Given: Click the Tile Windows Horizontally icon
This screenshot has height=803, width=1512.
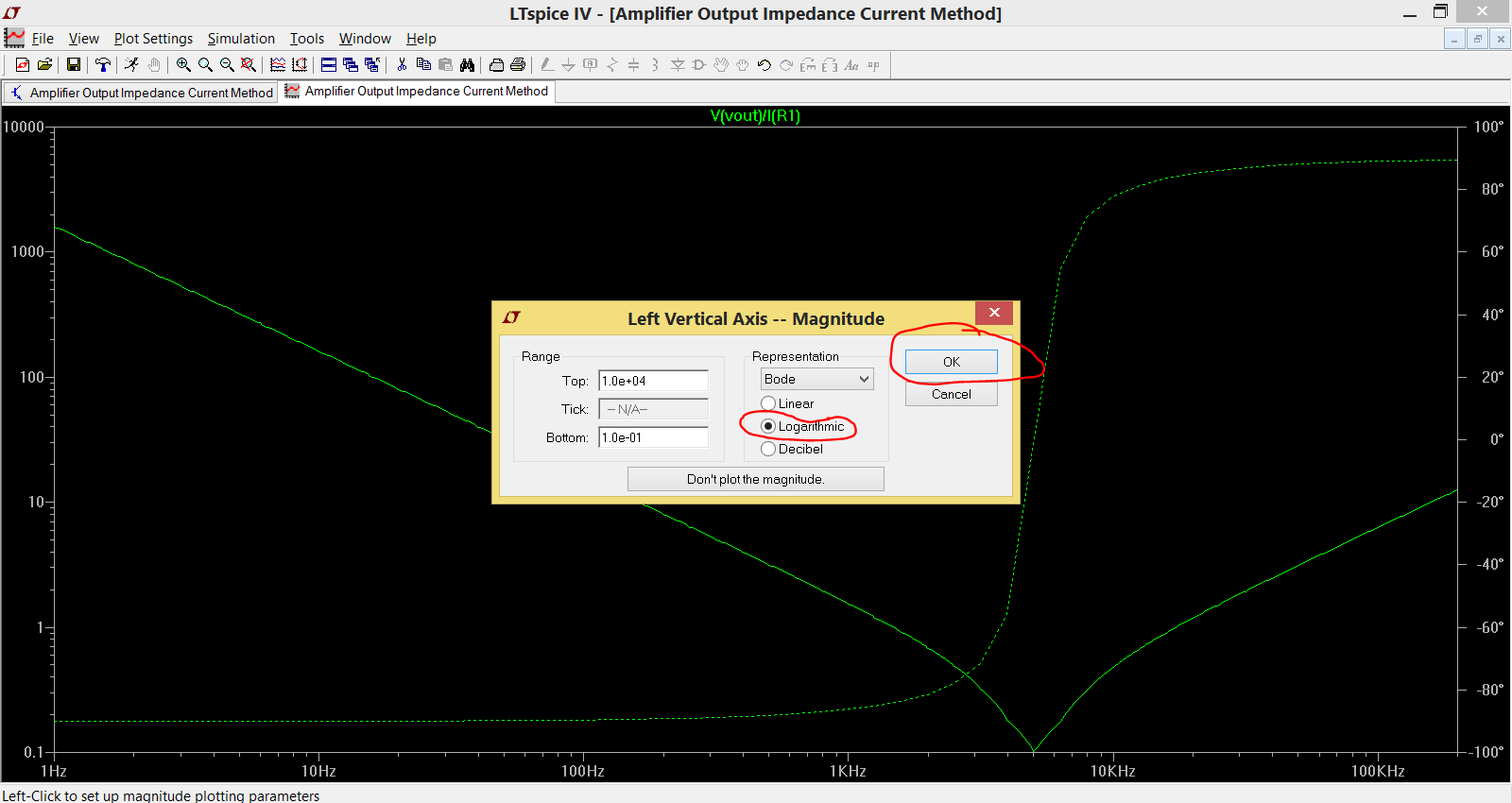Looking at the screenshot, I should click(x=329, y=65).
